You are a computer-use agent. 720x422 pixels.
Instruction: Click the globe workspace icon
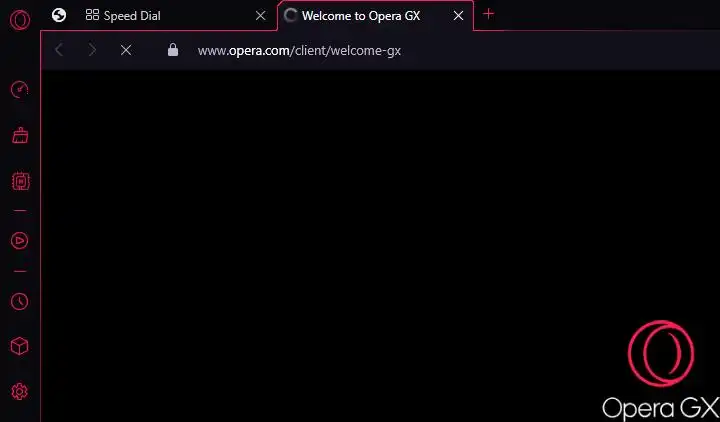pos(59,15)
